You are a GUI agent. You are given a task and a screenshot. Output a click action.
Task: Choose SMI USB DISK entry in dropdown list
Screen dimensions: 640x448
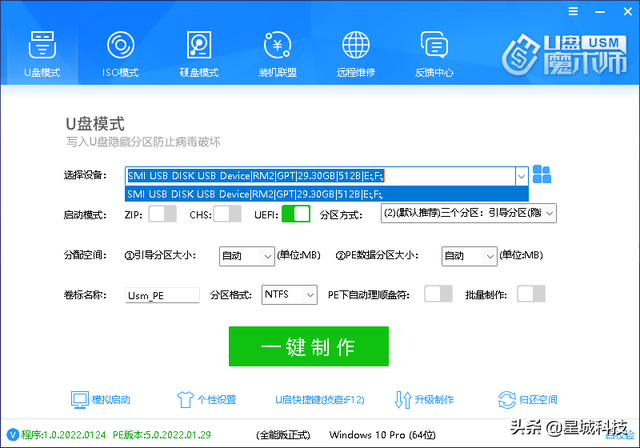tap(327, 194)
